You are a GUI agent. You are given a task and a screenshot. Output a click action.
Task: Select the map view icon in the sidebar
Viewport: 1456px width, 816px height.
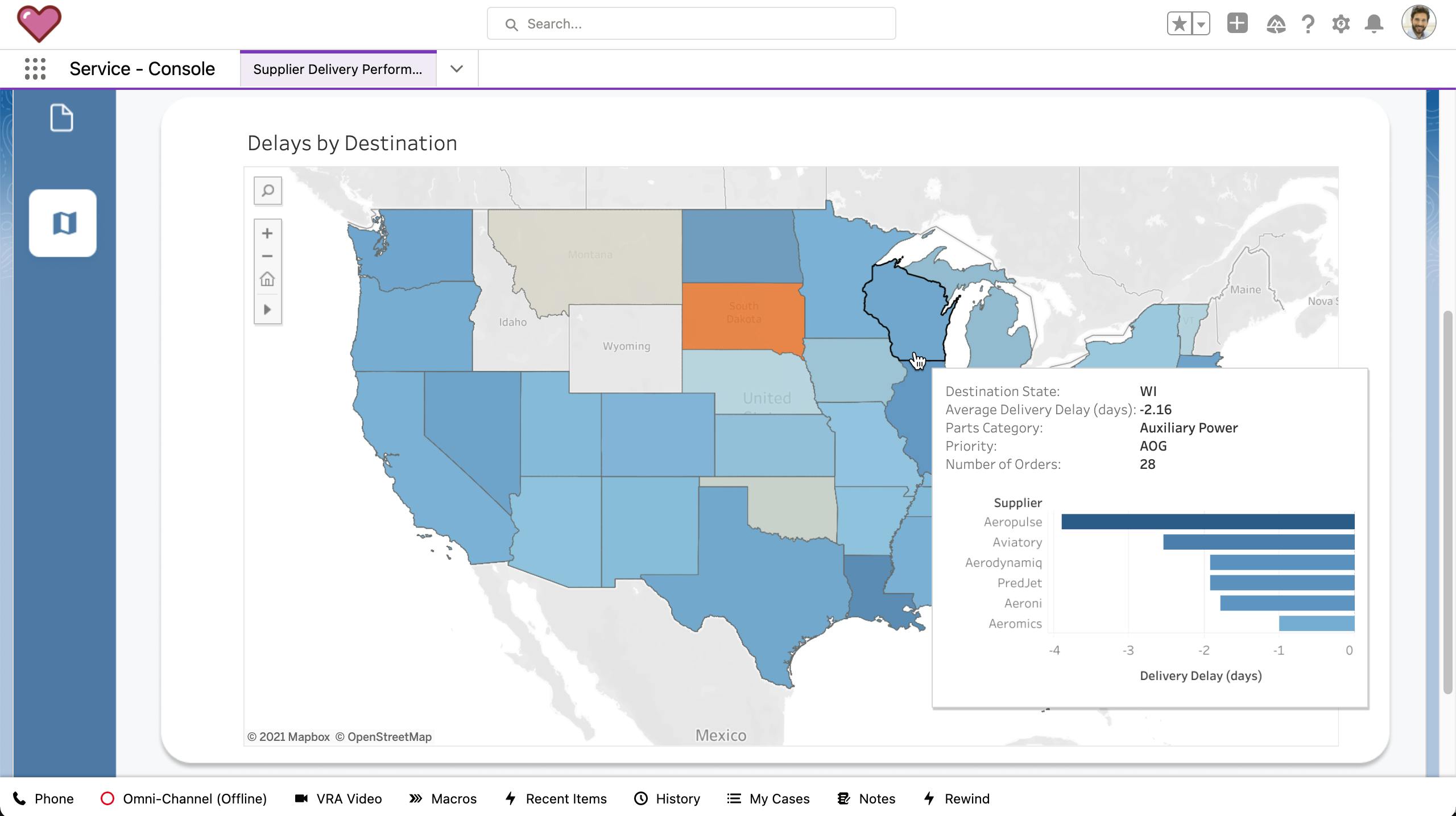tap(63, 223)
